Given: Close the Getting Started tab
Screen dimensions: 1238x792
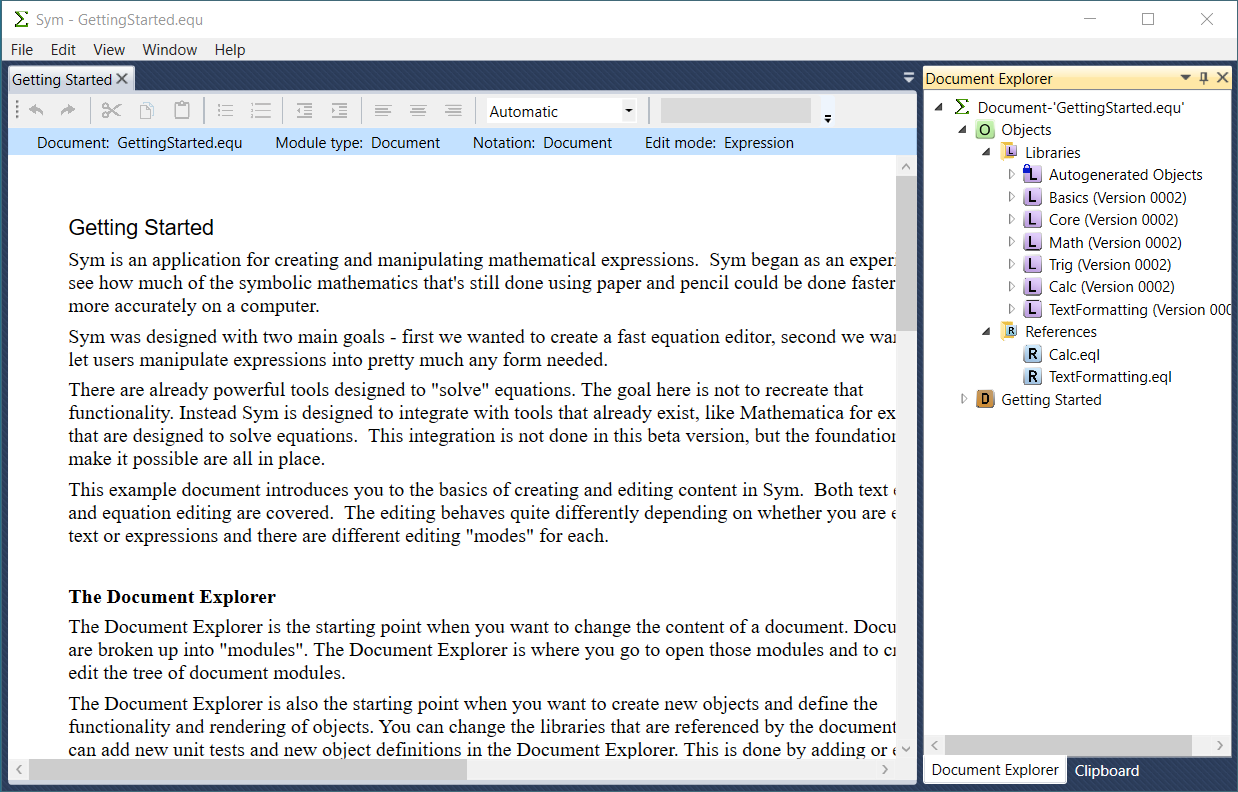Looking at the screenshot, I should (x=122, y=79).
